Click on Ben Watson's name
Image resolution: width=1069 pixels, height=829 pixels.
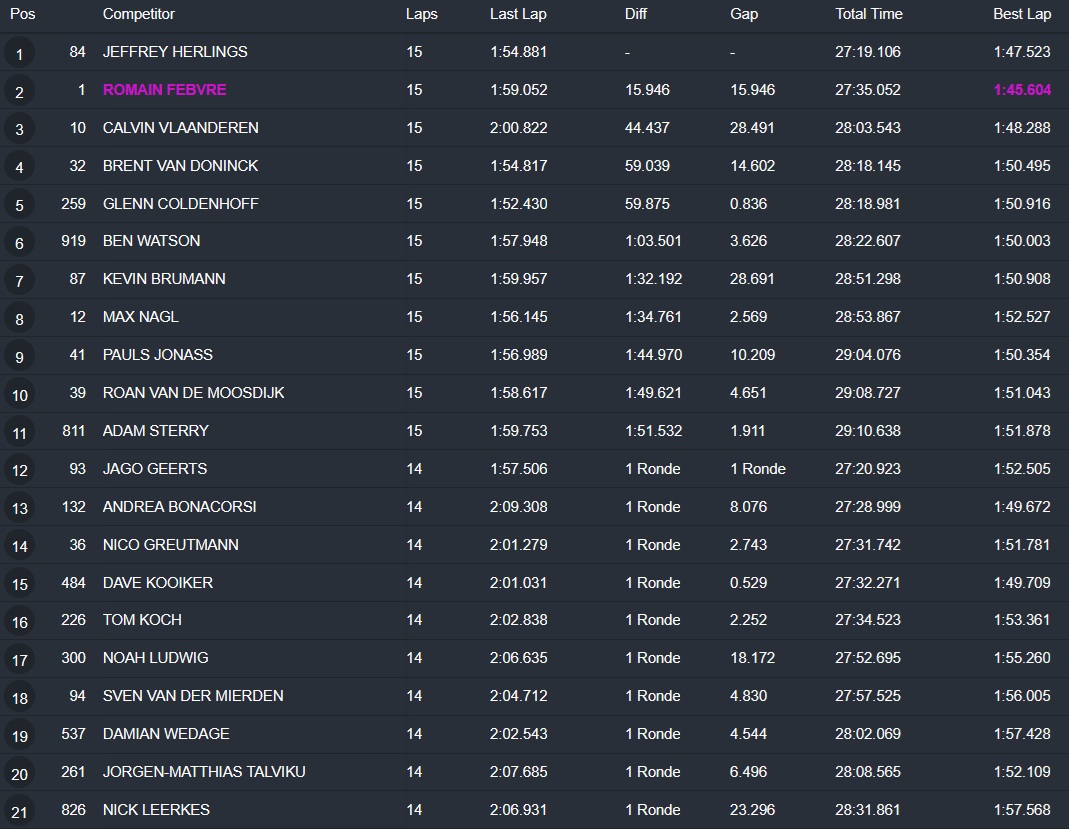click(x=151, y=241)
